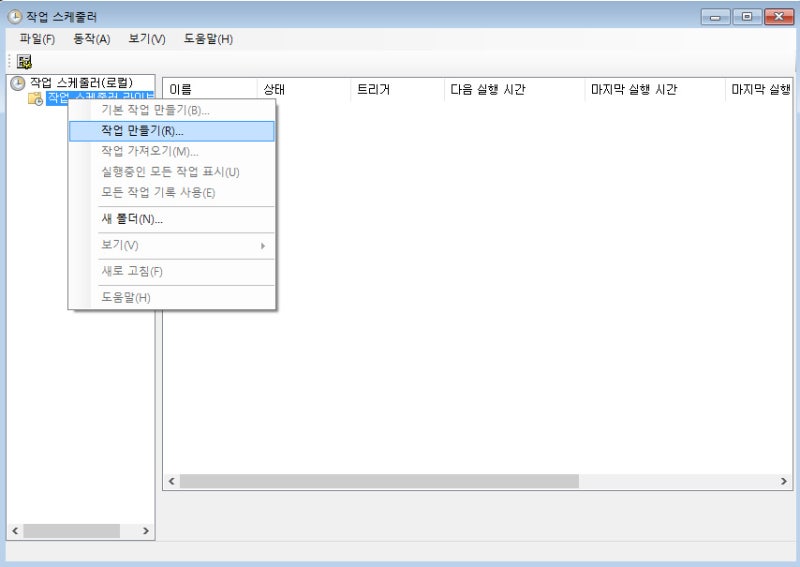Open the 도움말(H) menu in the menu bar
Screen dimensions: 800x567
[x=208, y=39]
